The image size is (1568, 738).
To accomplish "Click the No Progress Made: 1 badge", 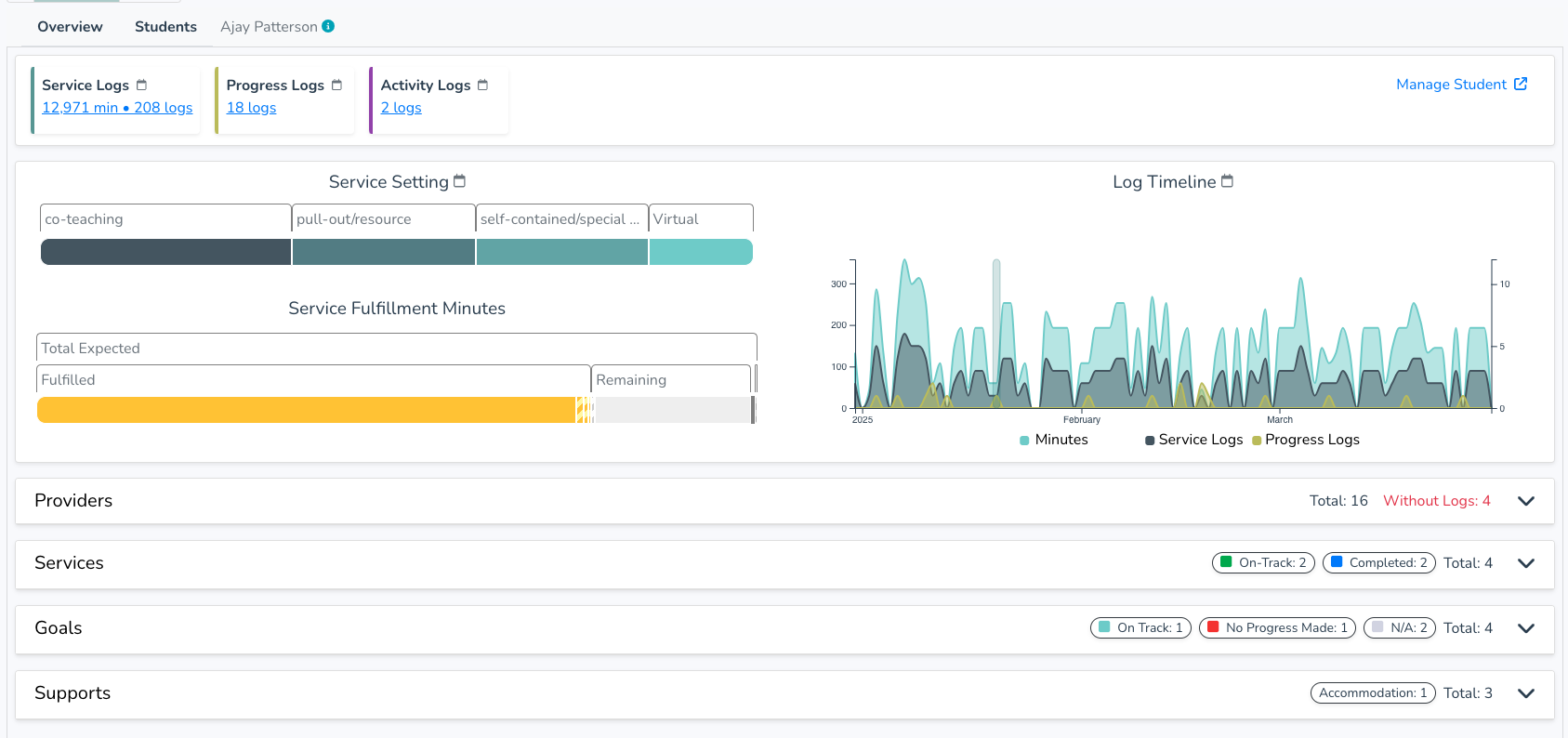I will (1277, 628).
